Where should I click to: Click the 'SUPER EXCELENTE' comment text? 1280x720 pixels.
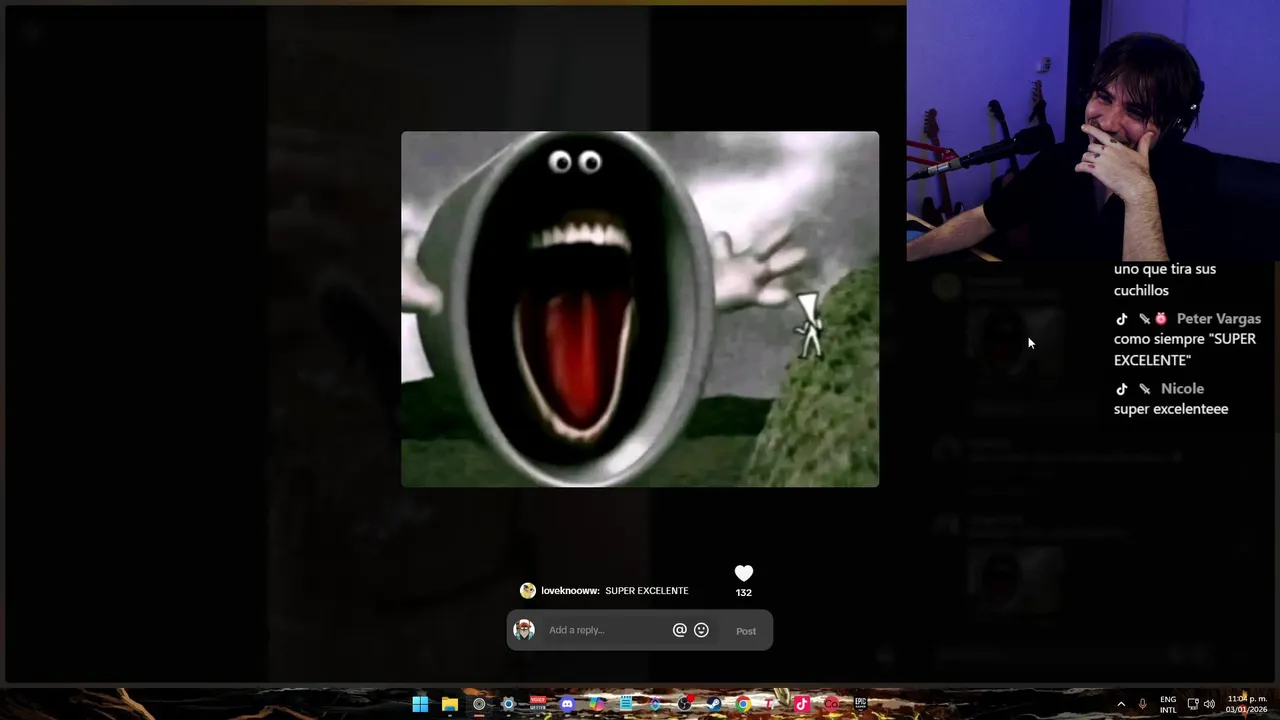pos(646,591)
